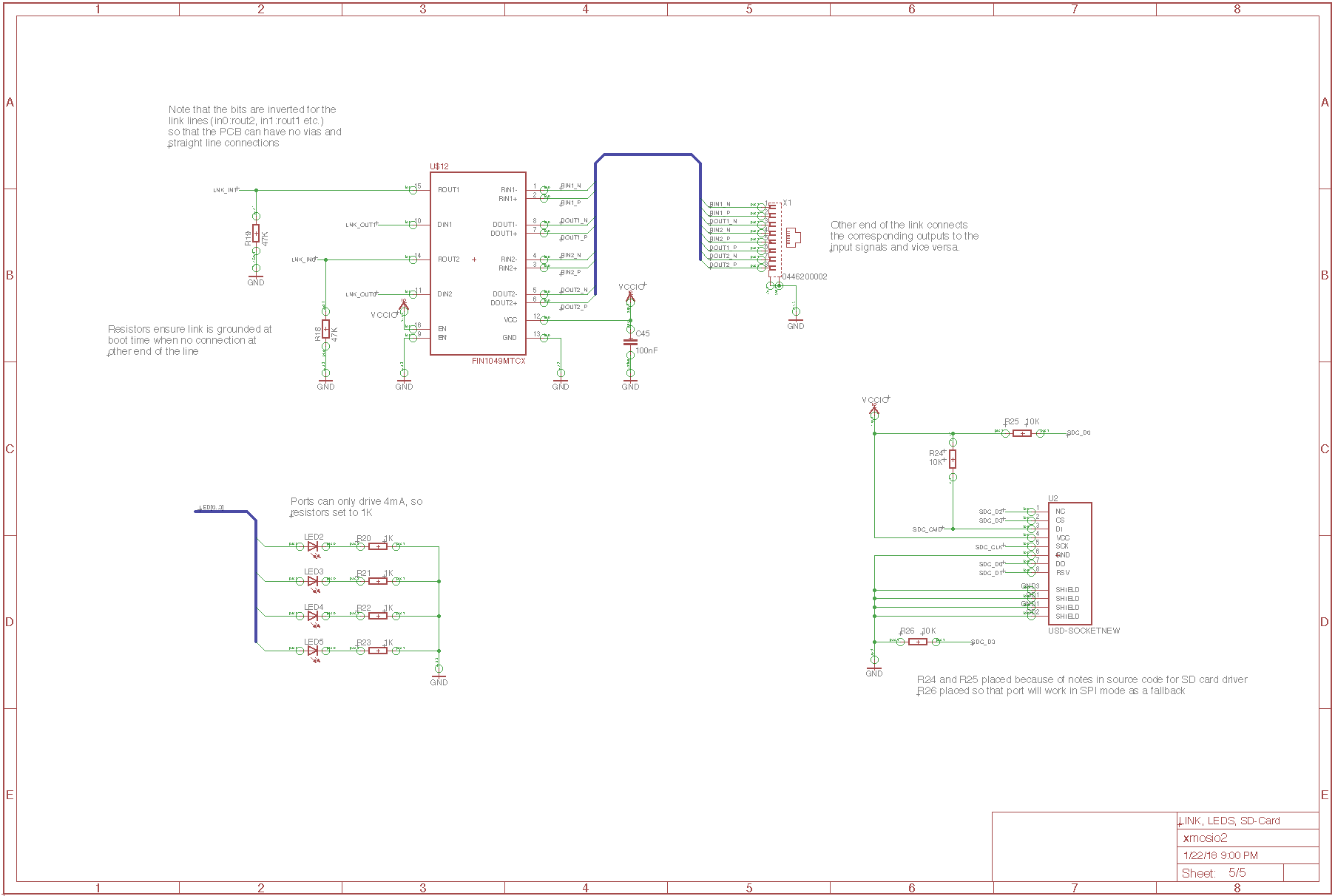Click the DIN2 pin name on U$12
1335x896 pixels.
[445, 294]
